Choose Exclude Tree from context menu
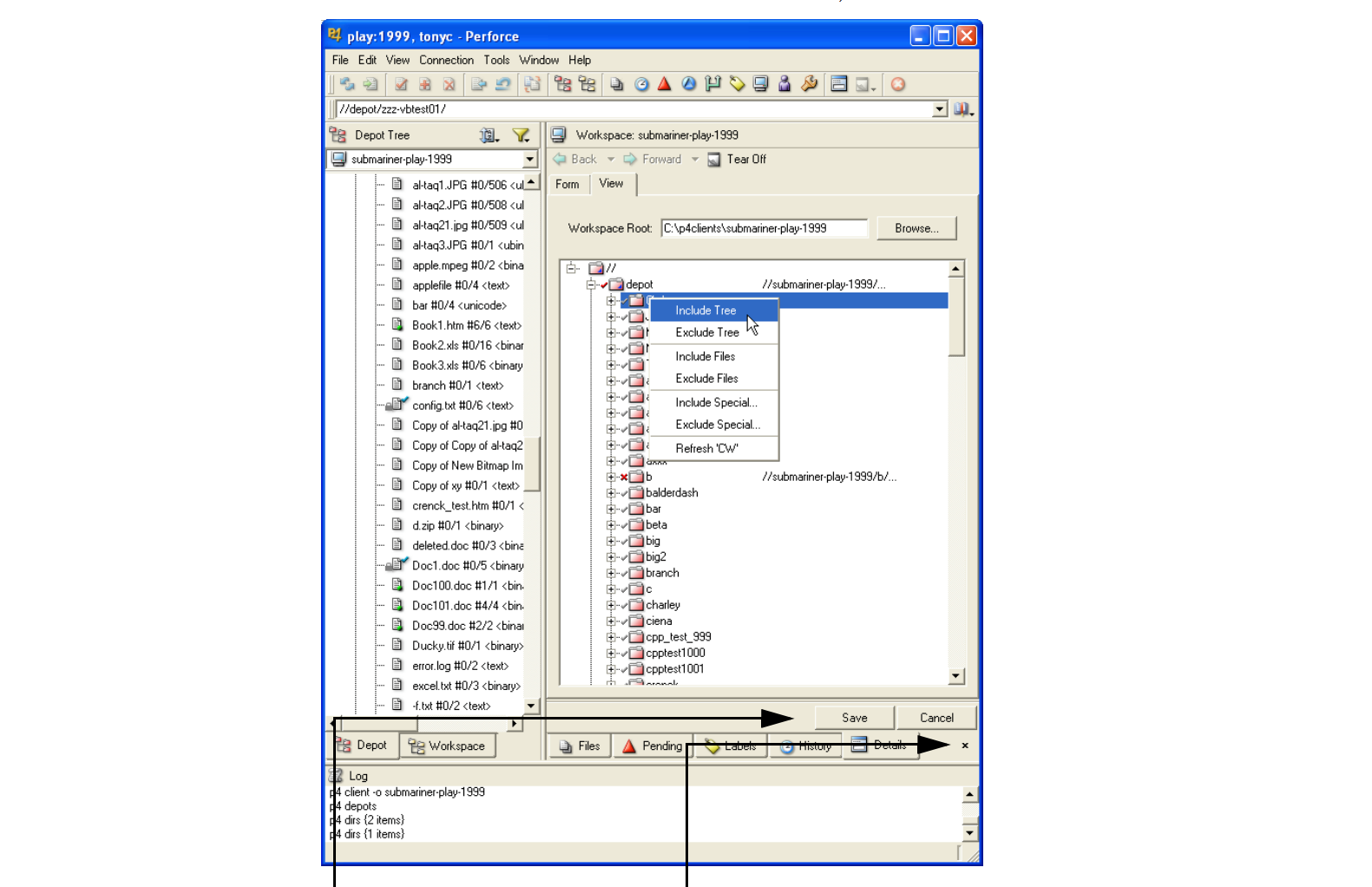This screenshot has height=887, width=1372. click(x=713, y=332)
